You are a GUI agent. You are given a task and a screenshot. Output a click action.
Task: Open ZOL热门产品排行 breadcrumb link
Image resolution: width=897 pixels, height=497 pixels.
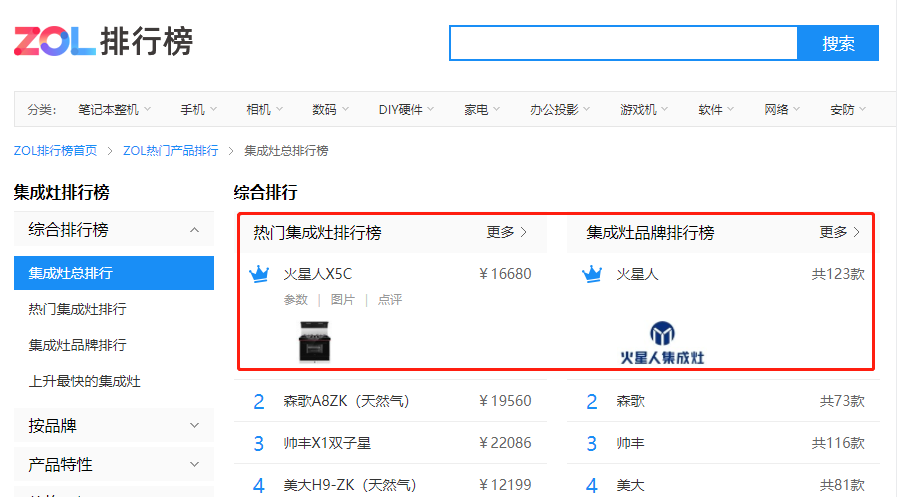click(170, 150)
